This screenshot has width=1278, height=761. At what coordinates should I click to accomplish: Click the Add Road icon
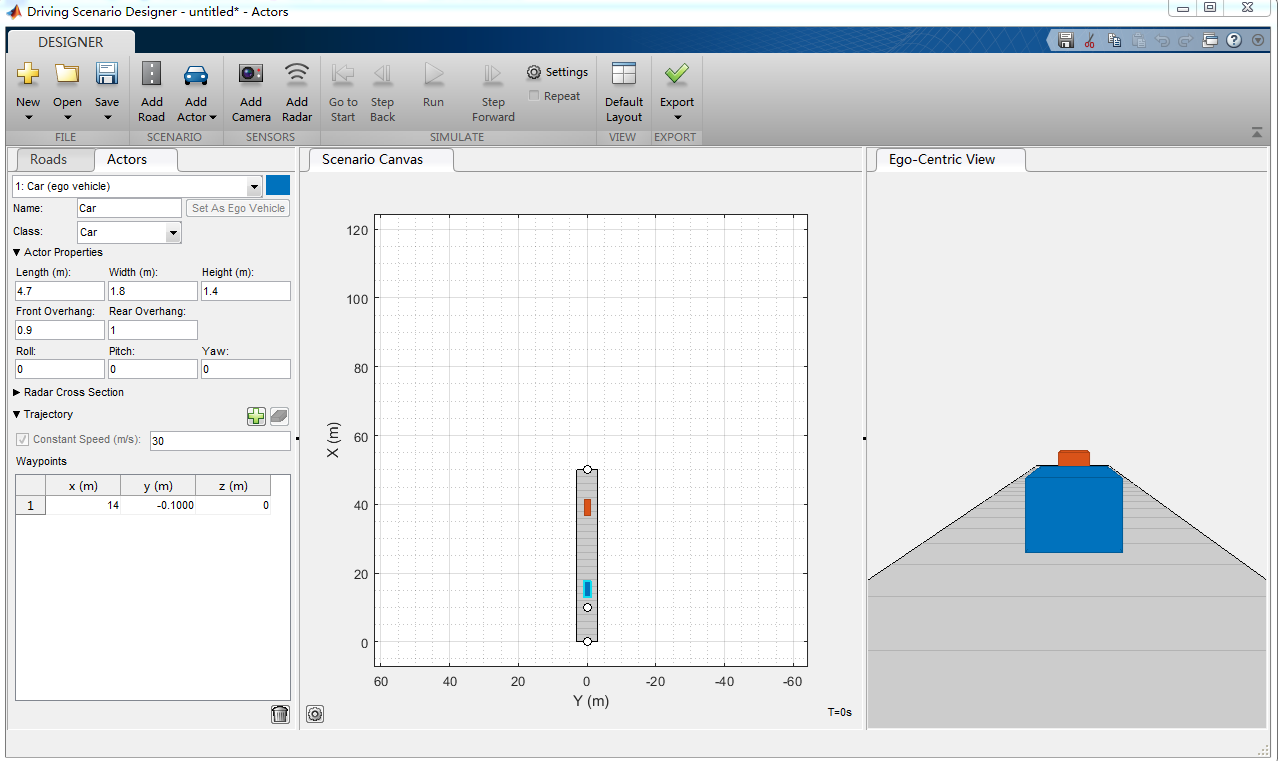click(x=151, y=74)
